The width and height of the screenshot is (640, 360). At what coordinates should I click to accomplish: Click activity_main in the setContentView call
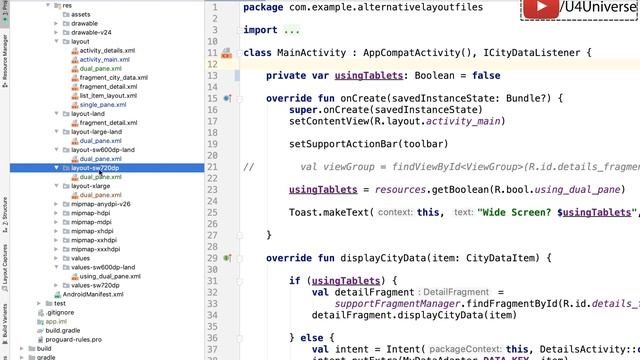pos(463,121)
